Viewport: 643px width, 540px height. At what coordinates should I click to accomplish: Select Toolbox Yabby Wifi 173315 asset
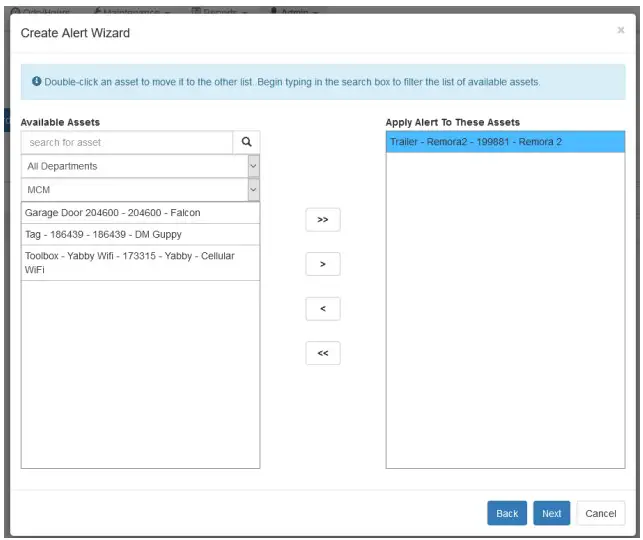click(140, 263)
